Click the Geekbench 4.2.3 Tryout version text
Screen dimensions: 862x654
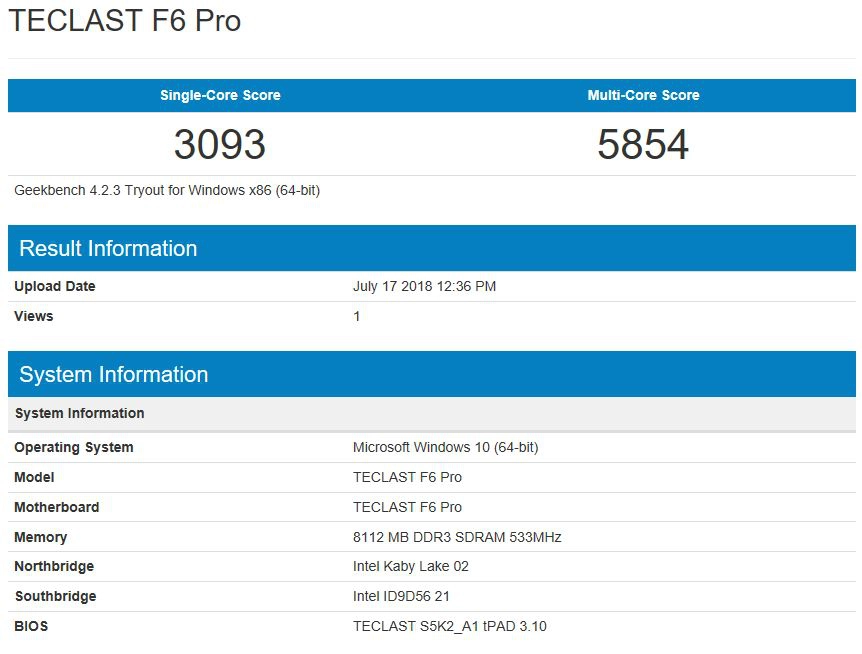pyautogui.click(x=167, y=190)
